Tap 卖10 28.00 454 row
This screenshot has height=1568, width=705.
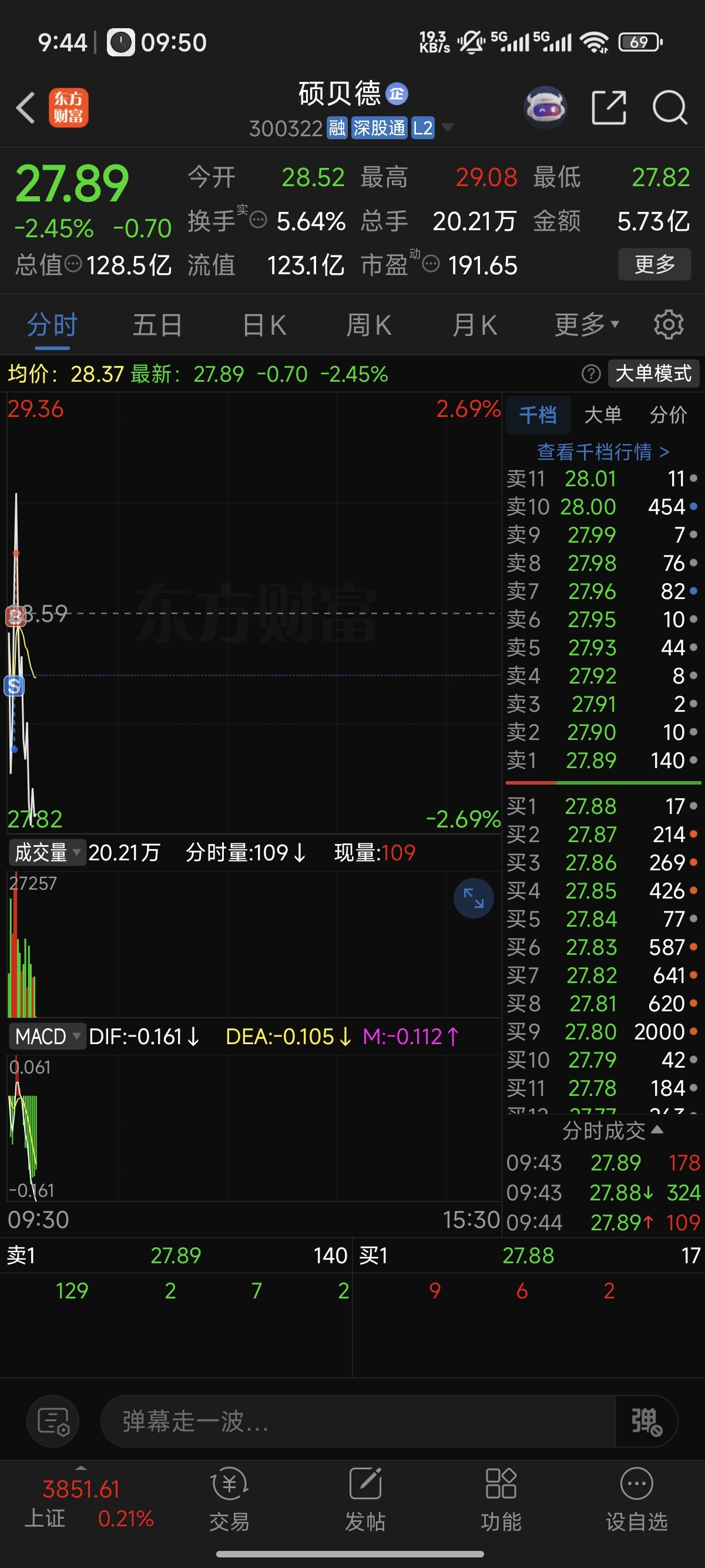(603, 506)
